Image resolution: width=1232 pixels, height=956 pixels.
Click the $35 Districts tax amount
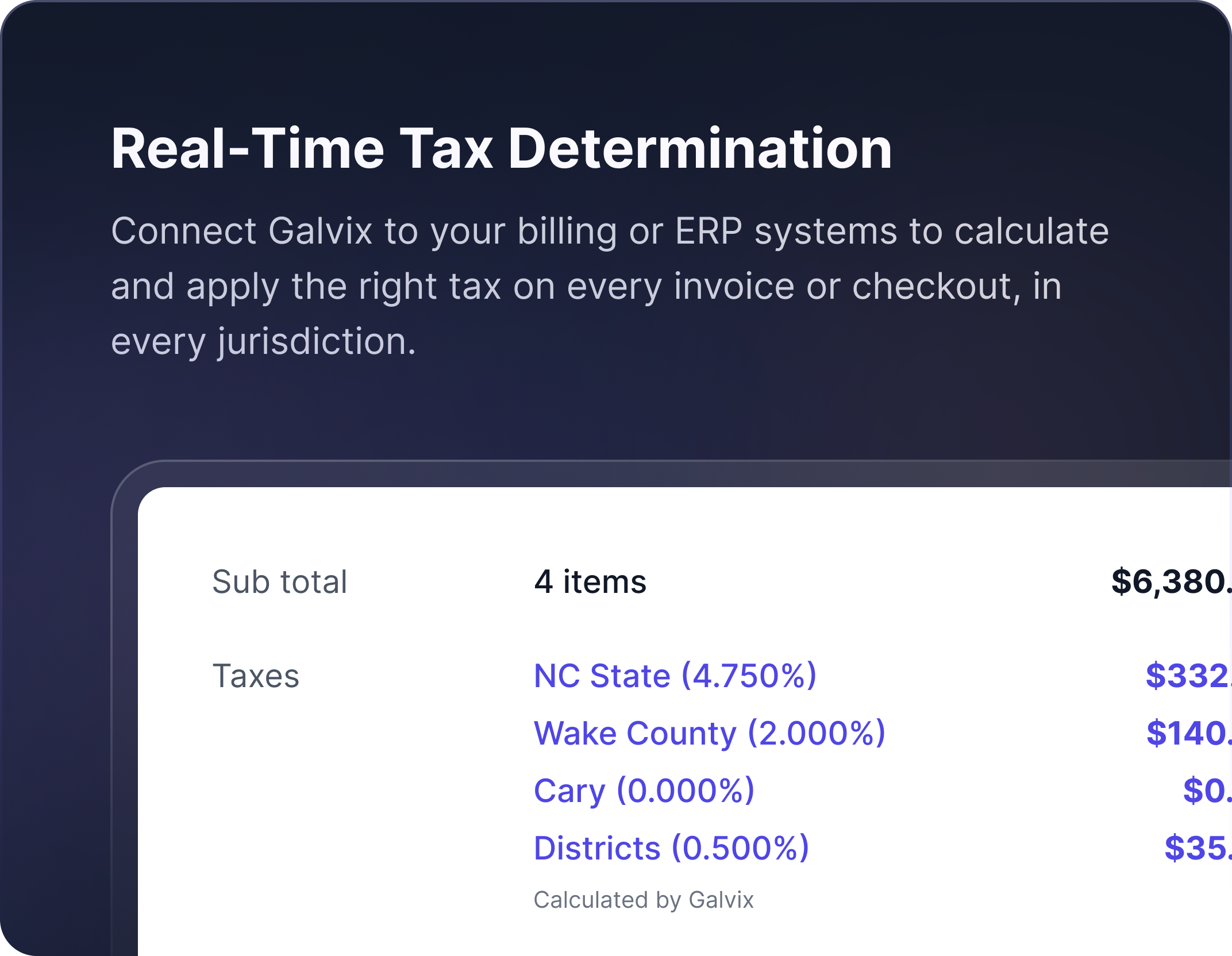[x=1196, y=848]
